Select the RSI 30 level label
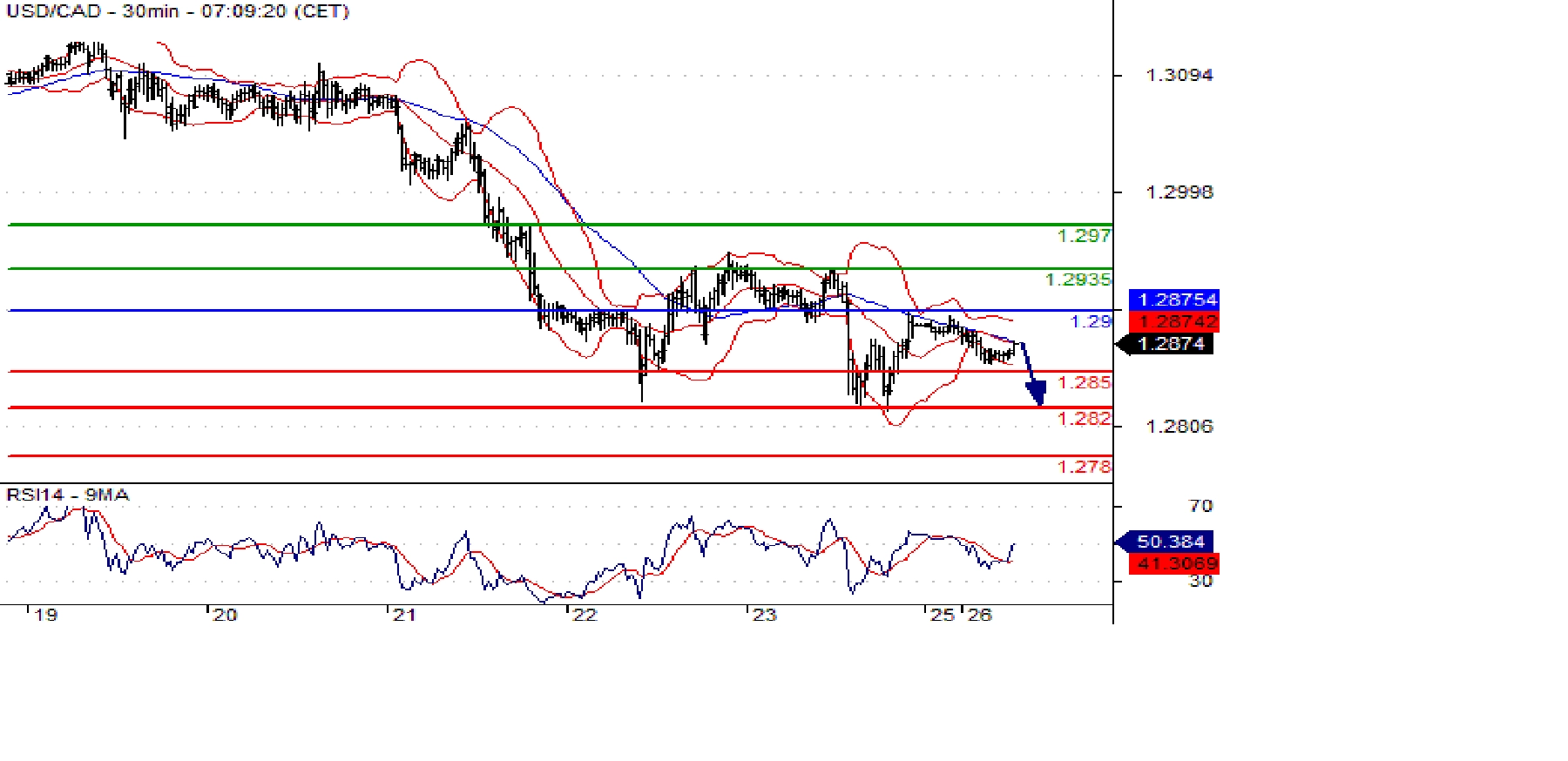 coord(1201,581)
